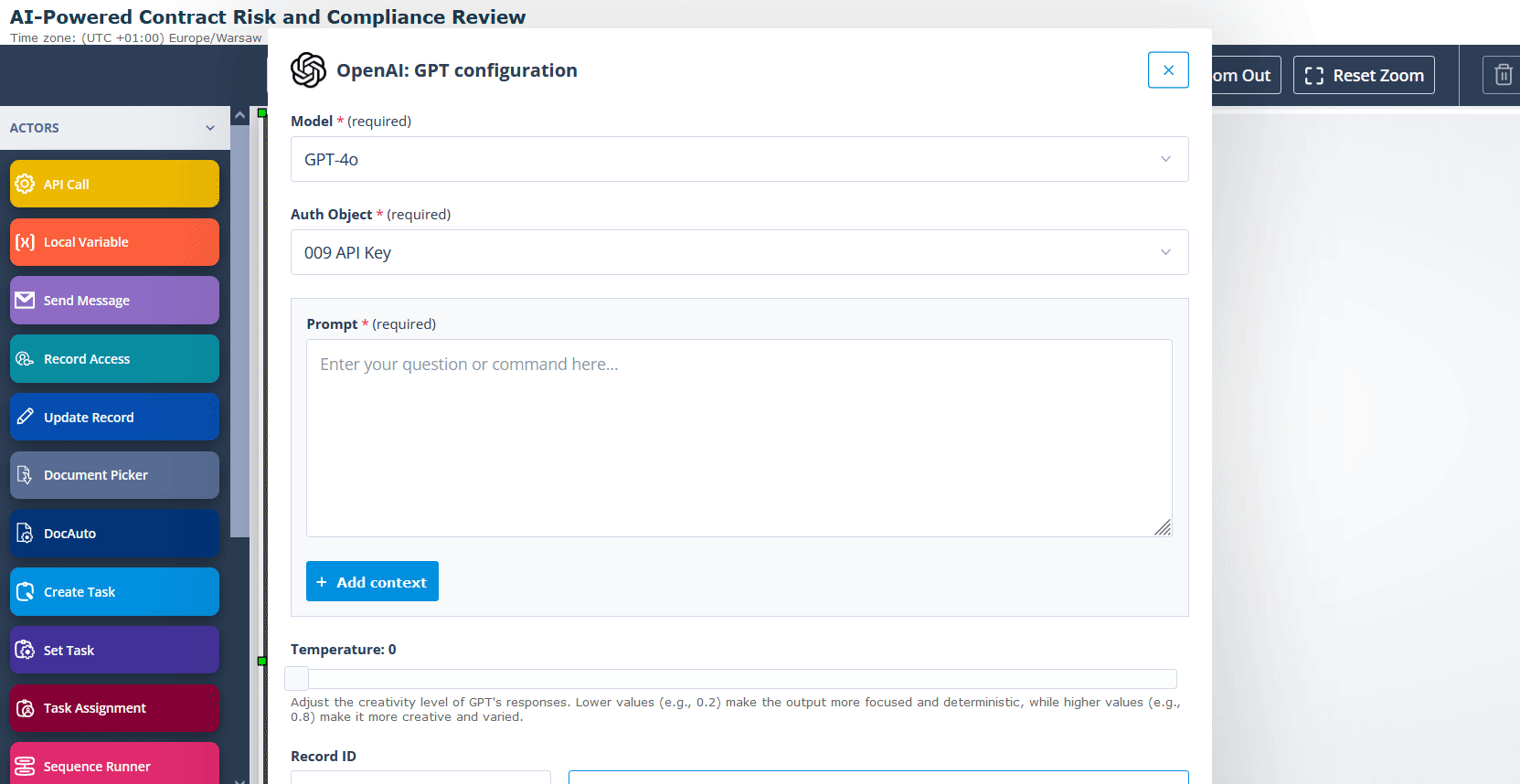Screen dimensions: 1520x784
Task: Click the partially hidden Zoom Out button
Action: click(x=1246, y=75)
